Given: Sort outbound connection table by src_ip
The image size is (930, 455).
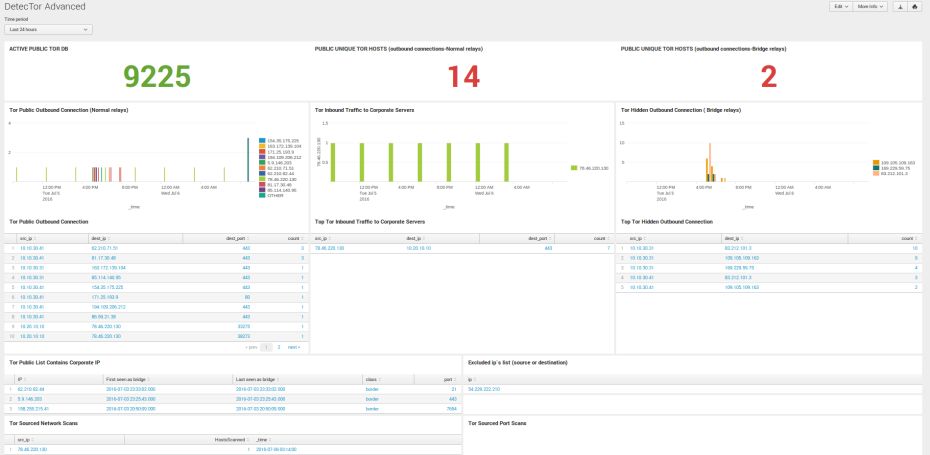Looking at the screenshot, I should [x=28, y=238].
